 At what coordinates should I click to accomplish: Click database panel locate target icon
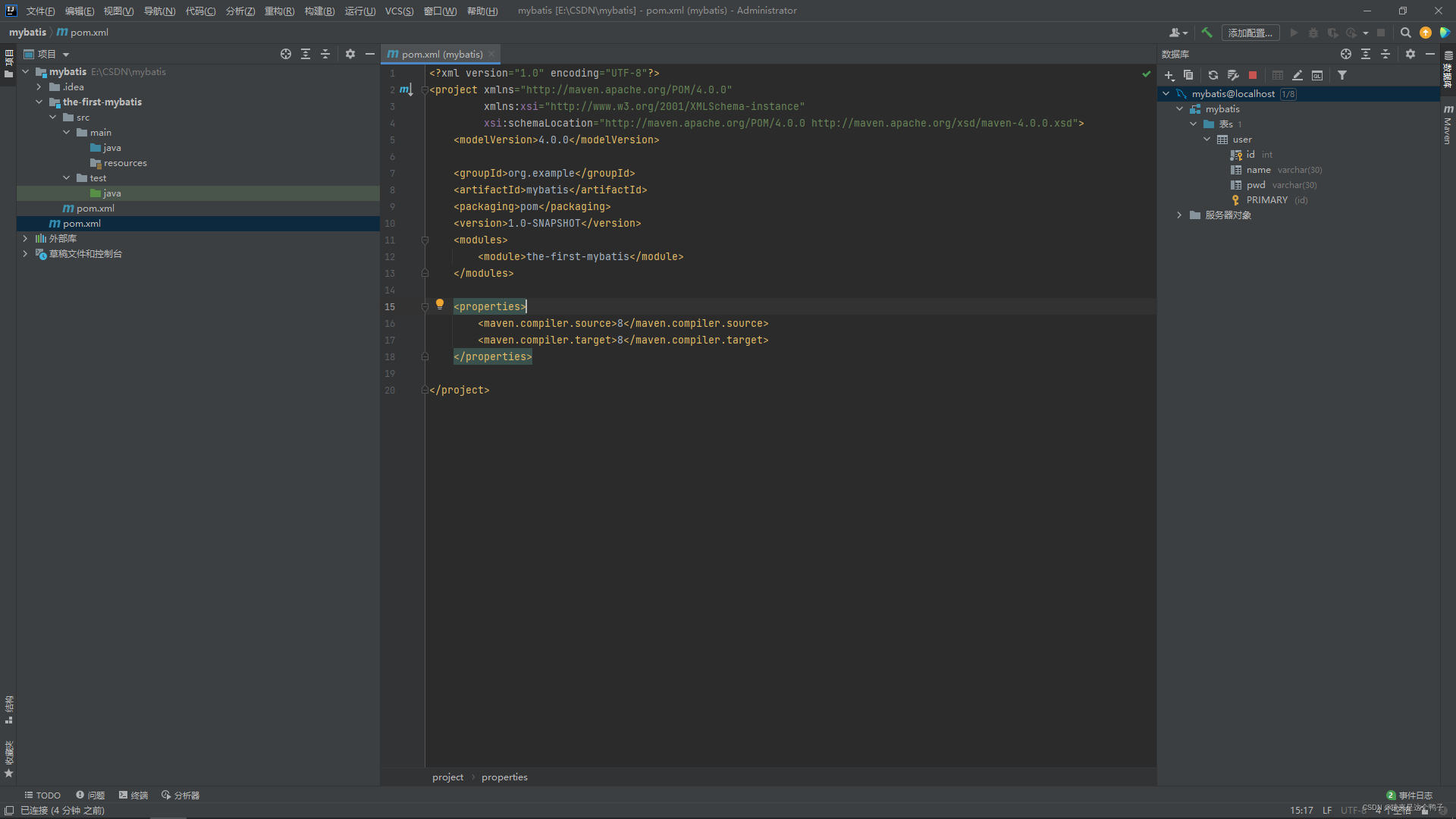tap(1346, 54)
